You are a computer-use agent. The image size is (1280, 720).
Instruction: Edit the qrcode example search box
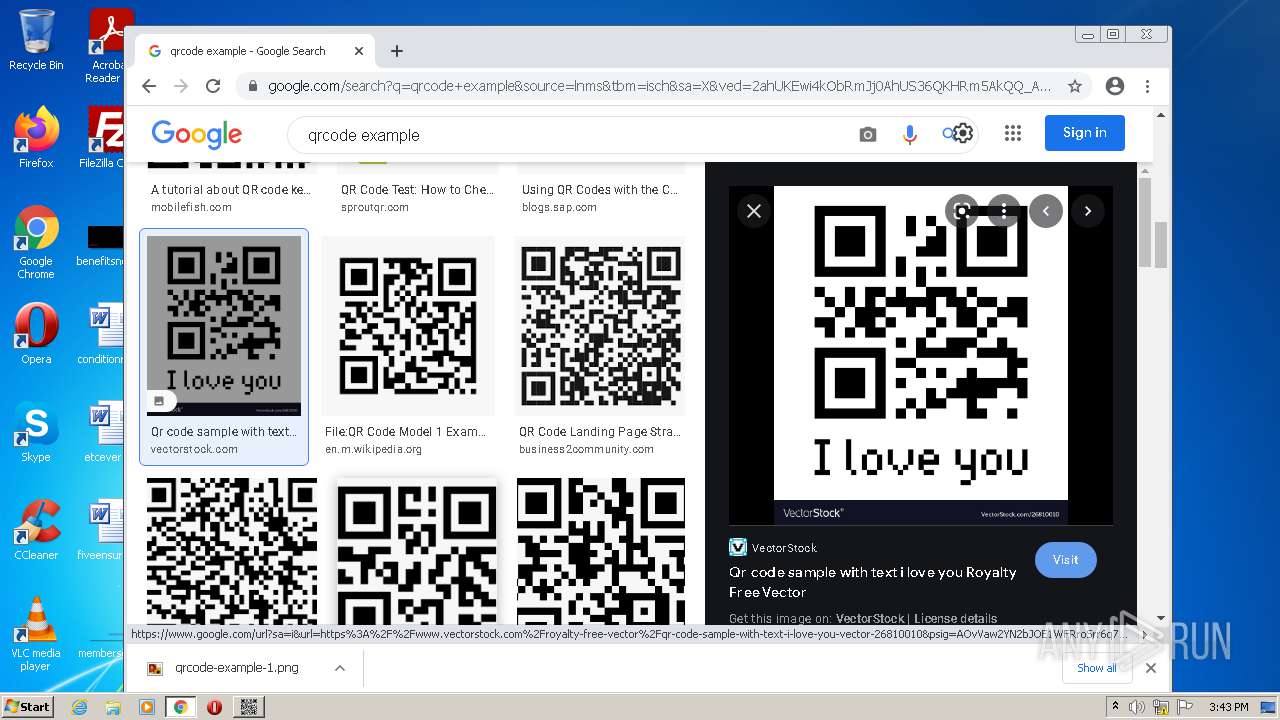pos(570,135)
